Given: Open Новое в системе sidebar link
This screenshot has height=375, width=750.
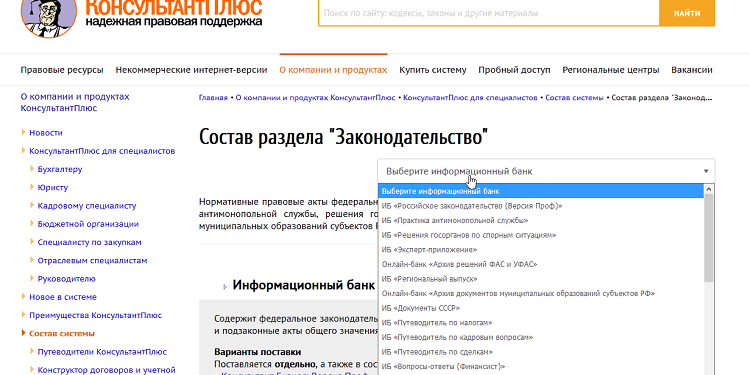Looking at the screenshot, I should [63, 297].
